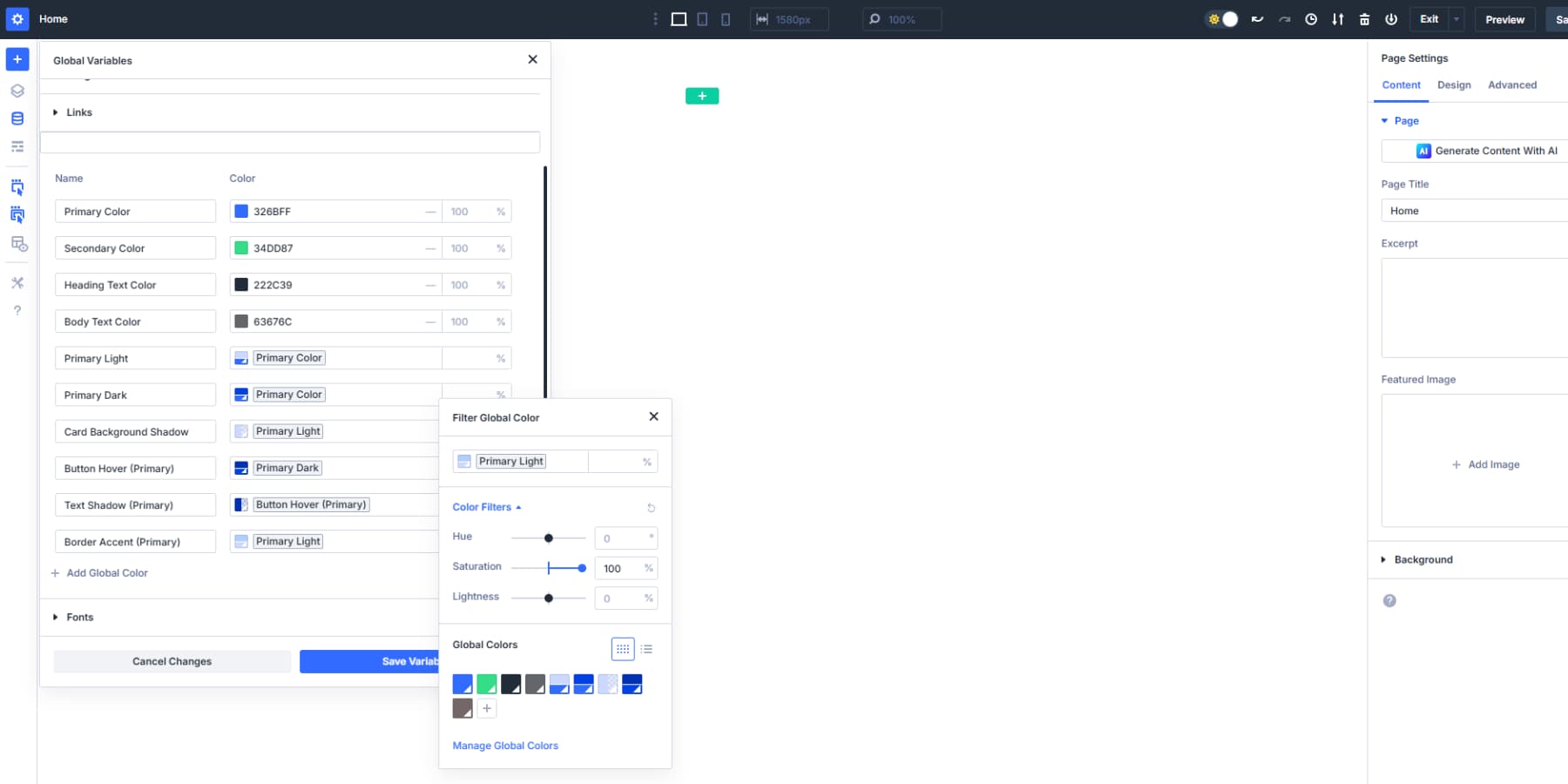The image size is (1568, 784).
Task: Click the Page Title input field
Action: [x=1472, y=210]
